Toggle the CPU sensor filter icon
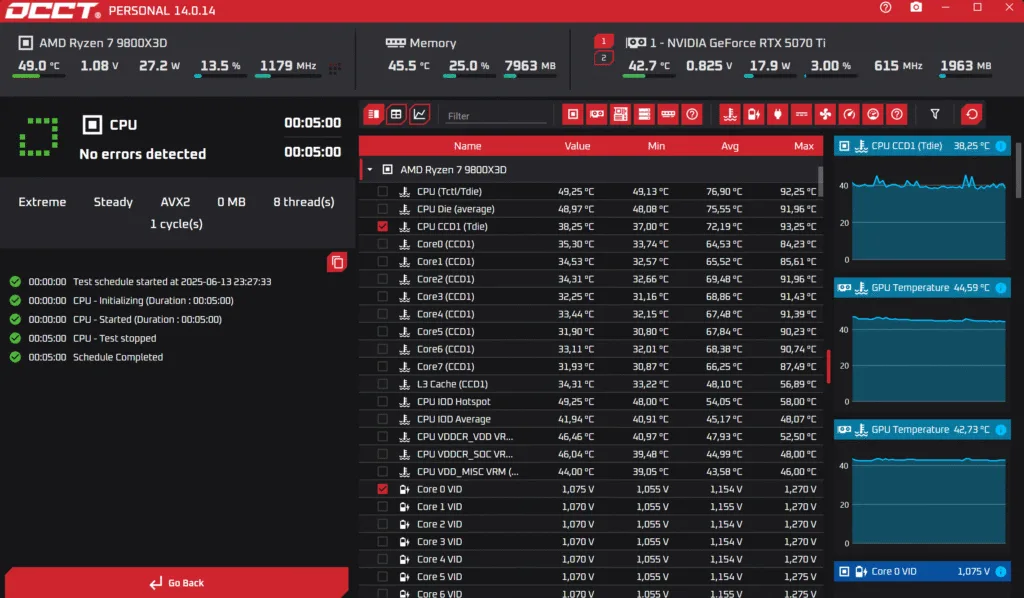This screenshot has width=1024, height=598. (573, 114)
